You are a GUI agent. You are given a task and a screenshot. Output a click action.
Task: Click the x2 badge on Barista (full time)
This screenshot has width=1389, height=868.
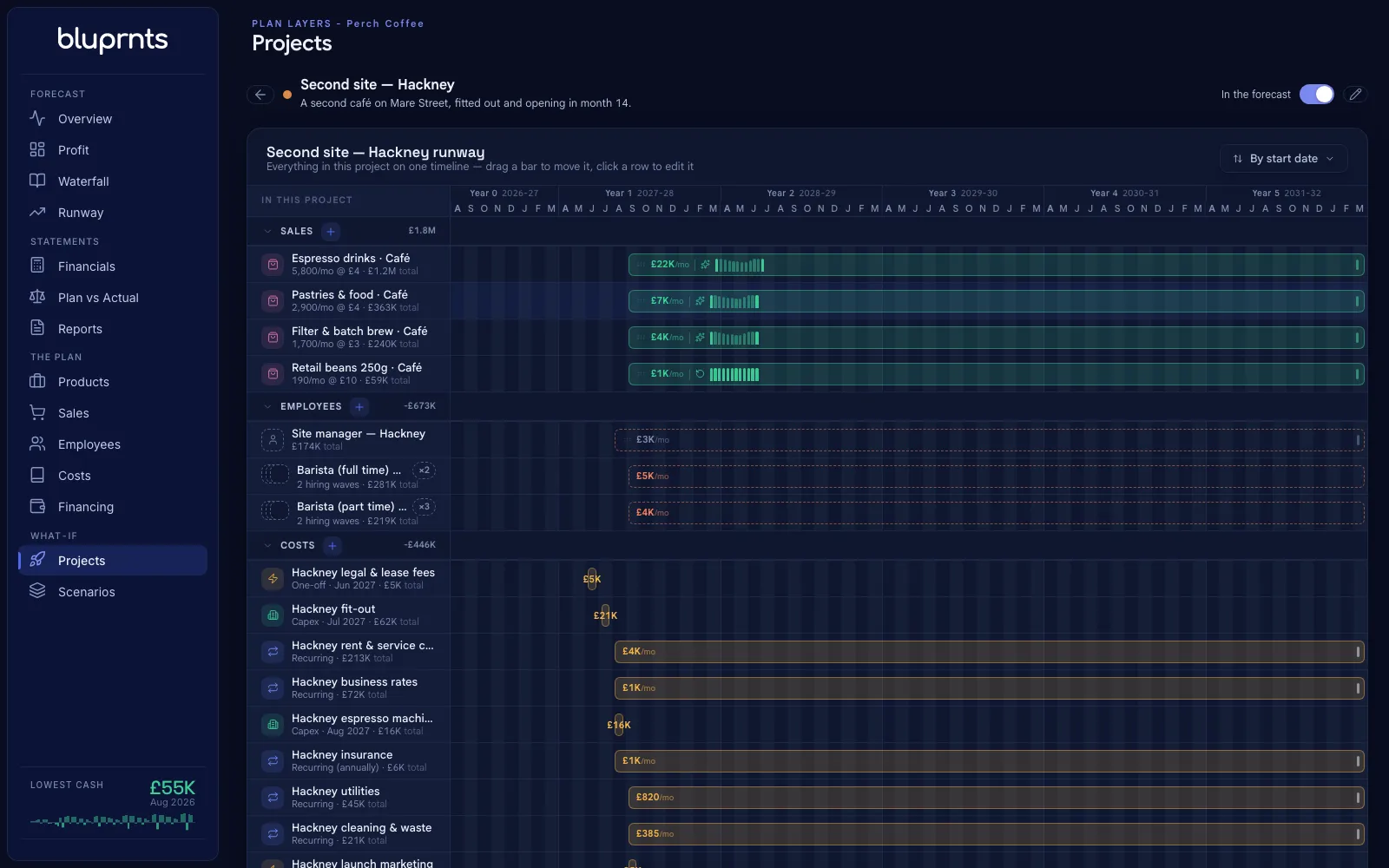424,470
